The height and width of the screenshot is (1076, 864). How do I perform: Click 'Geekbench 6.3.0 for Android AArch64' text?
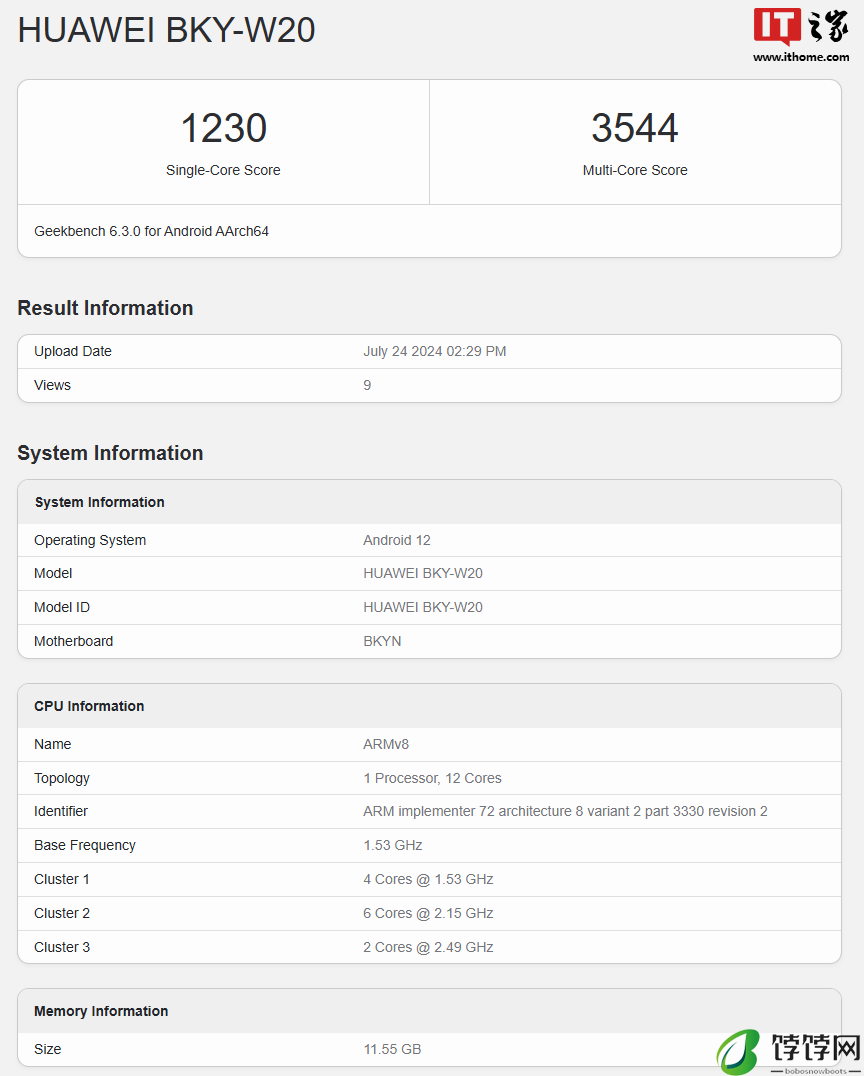coord(152,231)
